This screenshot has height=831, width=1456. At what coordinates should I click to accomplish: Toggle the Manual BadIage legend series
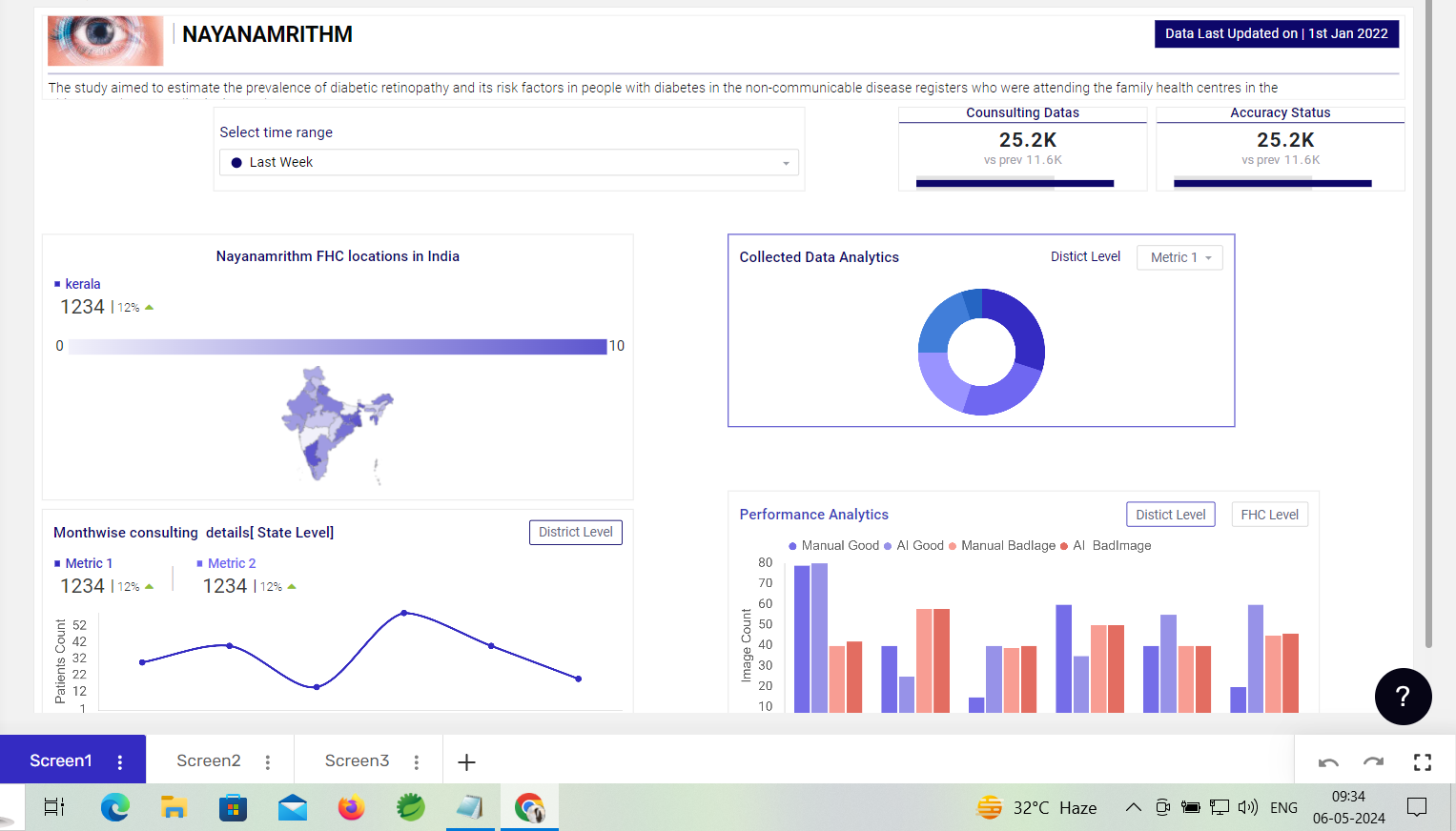[1002, 545]
